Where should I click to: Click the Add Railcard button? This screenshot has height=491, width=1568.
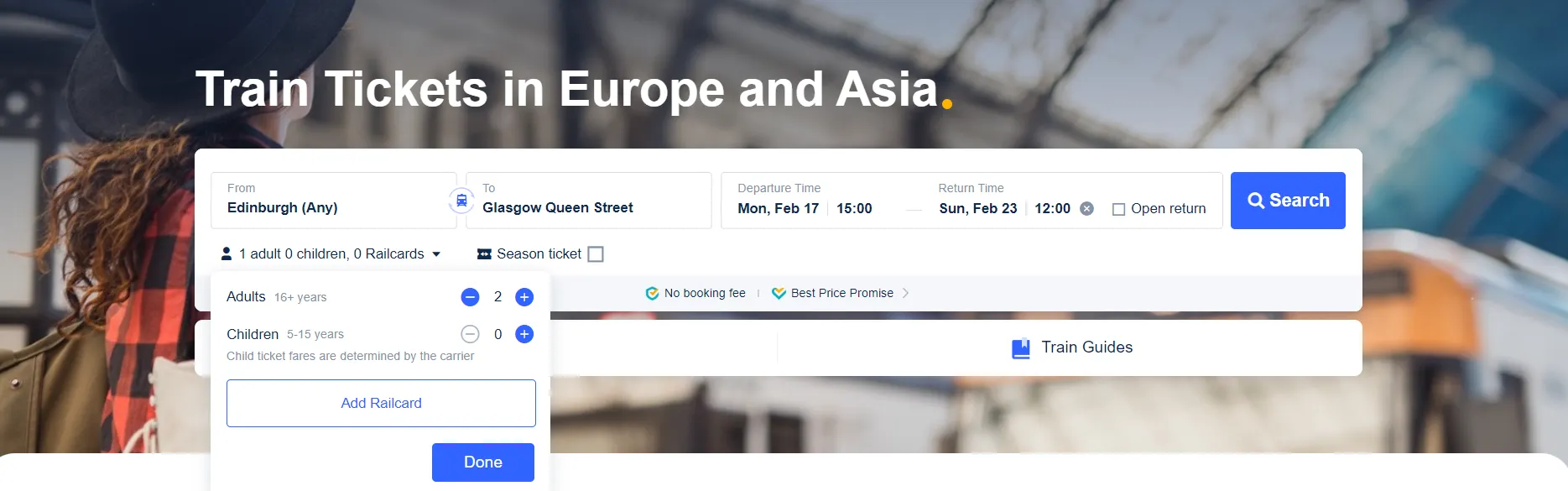381,403
